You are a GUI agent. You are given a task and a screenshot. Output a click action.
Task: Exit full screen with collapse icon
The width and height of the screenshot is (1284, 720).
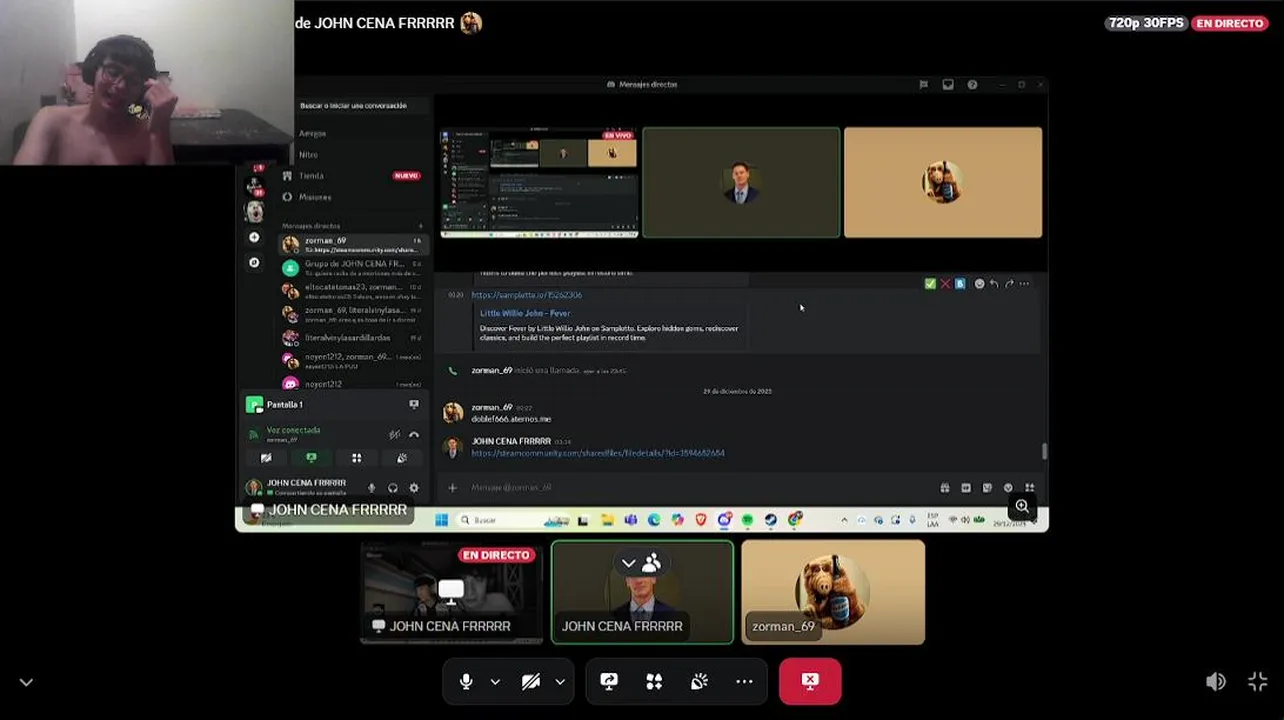[x=1258, y=682]
